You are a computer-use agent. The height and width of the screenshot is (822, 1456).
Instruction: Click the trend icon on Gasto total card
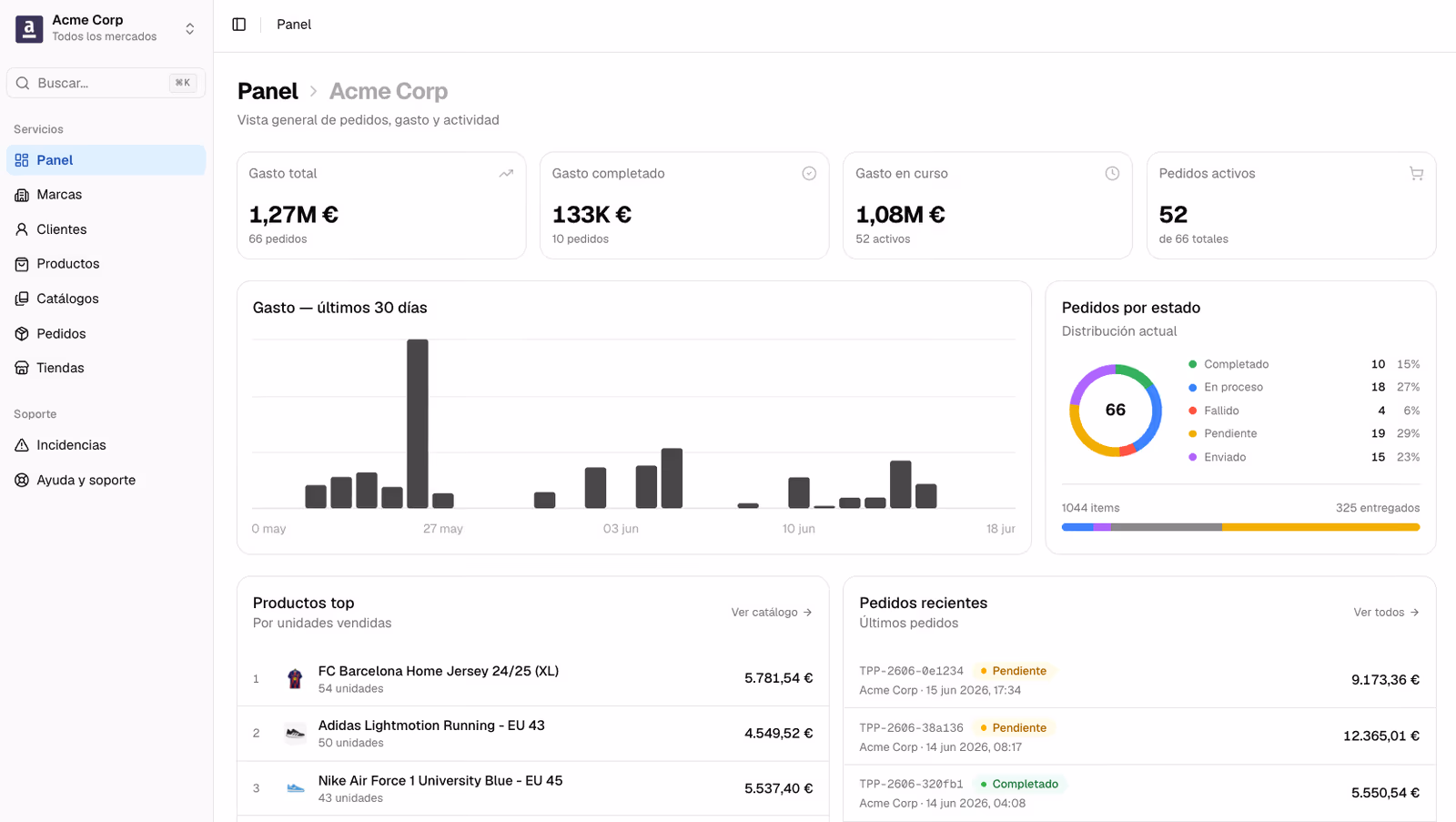click(x=506, y=174)
